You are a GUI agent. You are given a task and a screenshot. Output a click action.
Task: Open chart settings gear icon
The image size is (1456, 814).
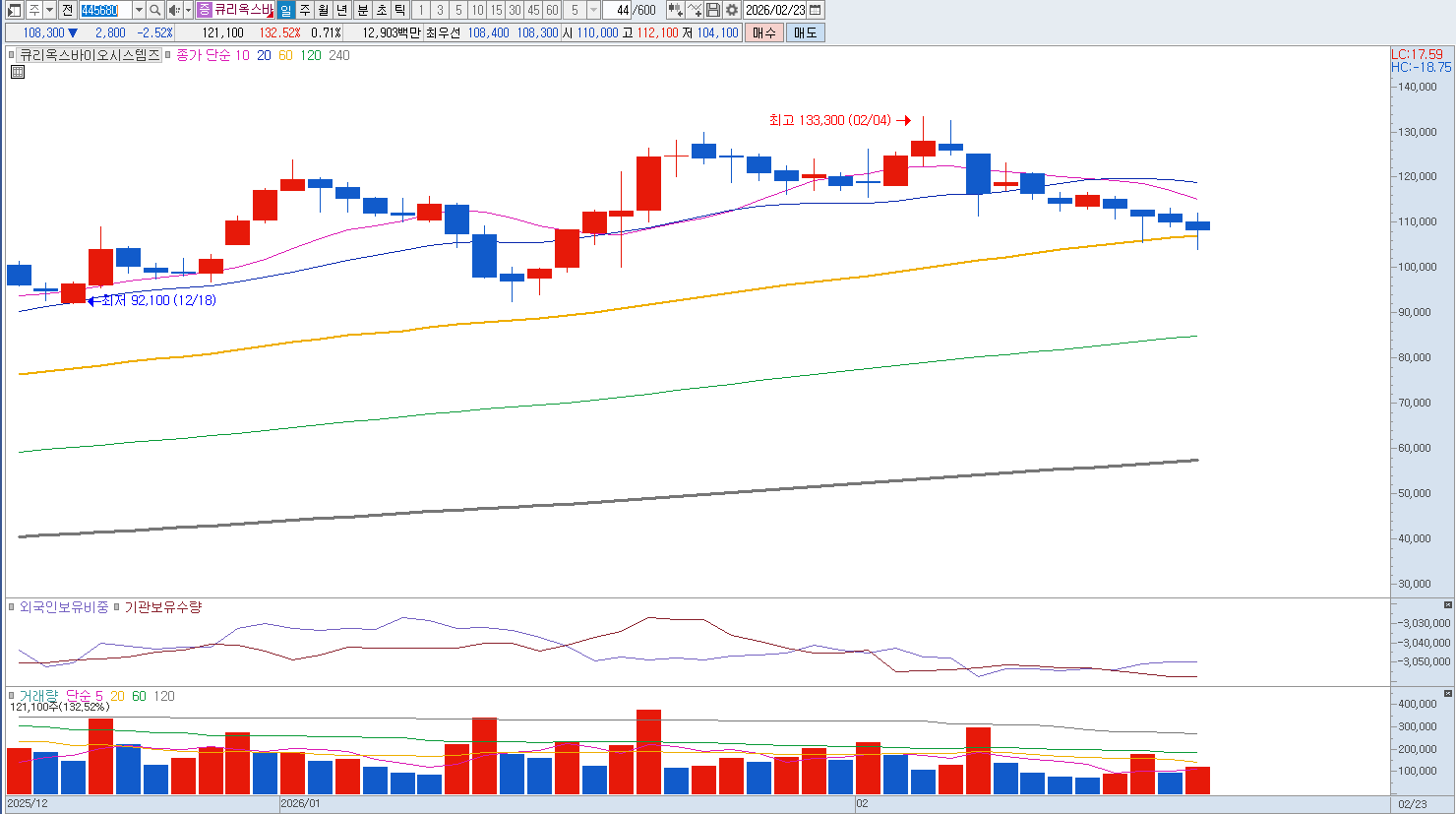732,10
